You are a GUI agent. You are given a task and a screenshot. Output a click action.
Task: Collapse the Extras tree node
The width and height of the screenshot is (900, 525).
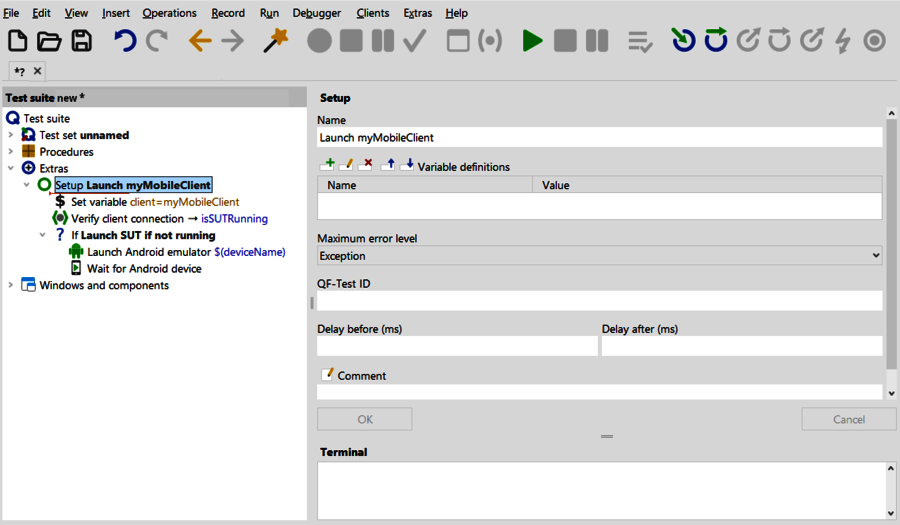coord(11,169)
